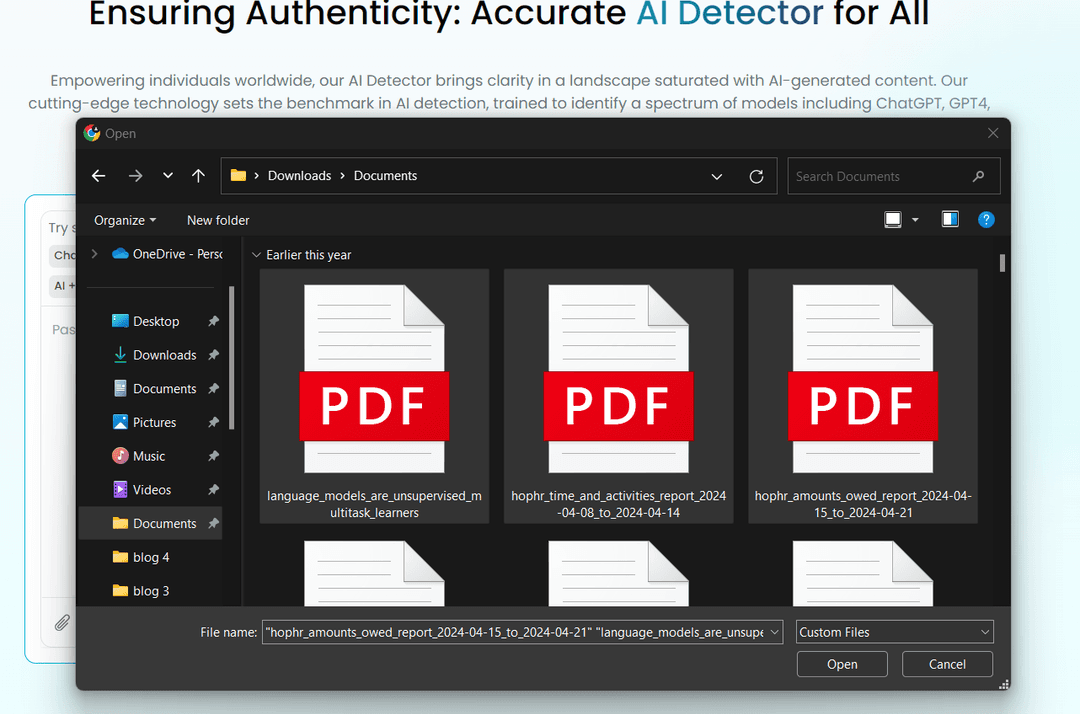This screenshot has width=1080, height=714.
Task: Click the Search Documents field
Action: pos(880,176)
